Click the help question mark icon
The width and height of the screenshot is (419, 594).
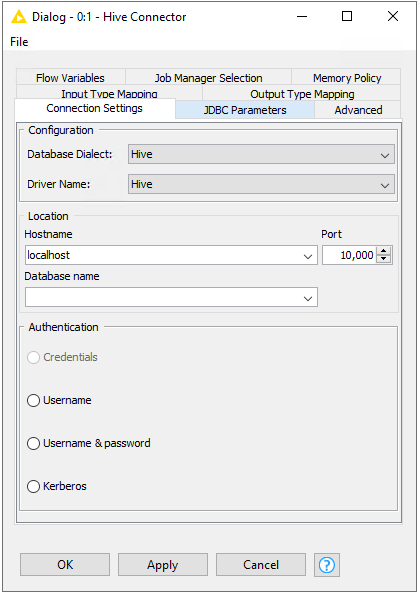[x=327, y=565]
